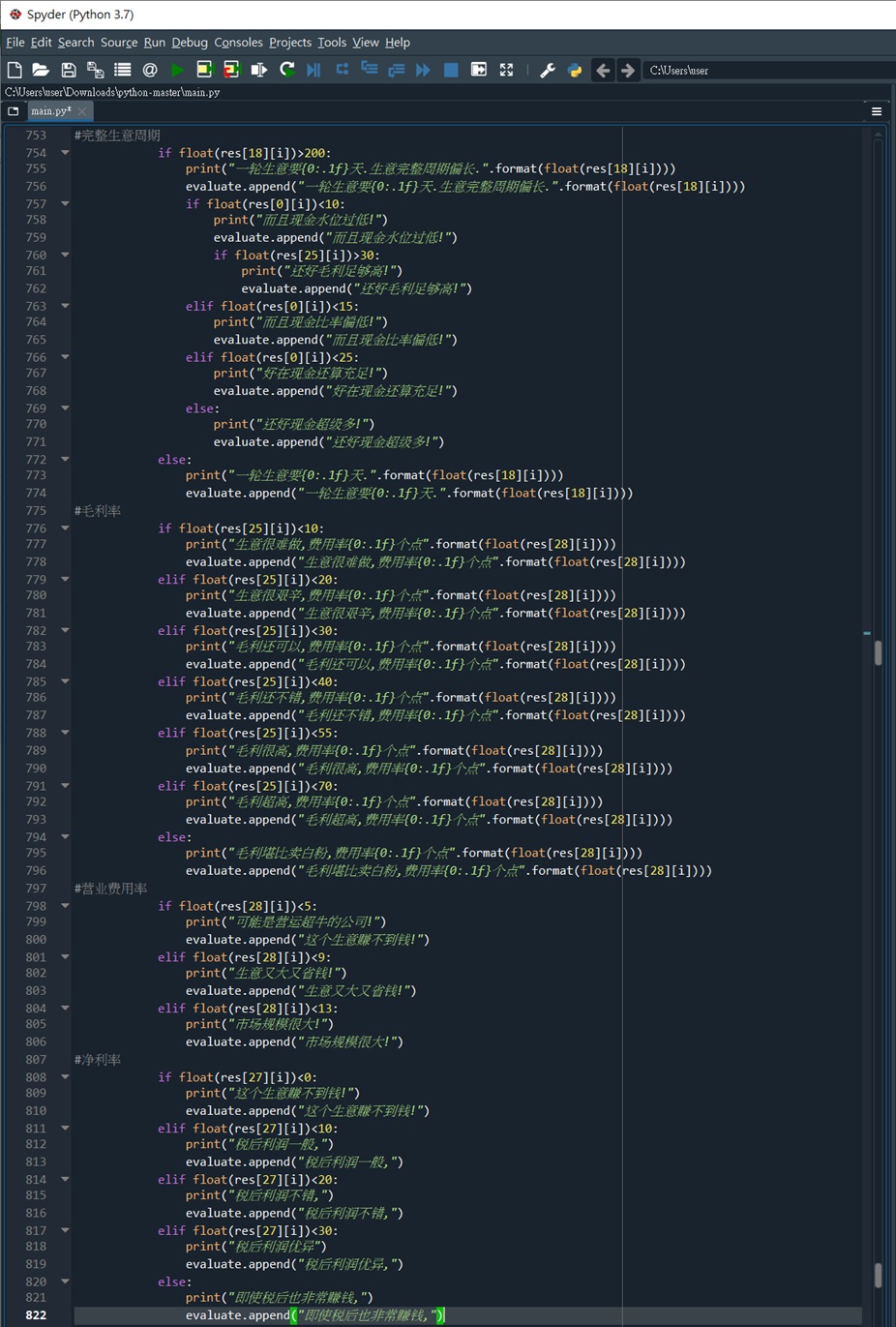Open the Run menu
896x1327 pixels.
click(x=154, y=43)
